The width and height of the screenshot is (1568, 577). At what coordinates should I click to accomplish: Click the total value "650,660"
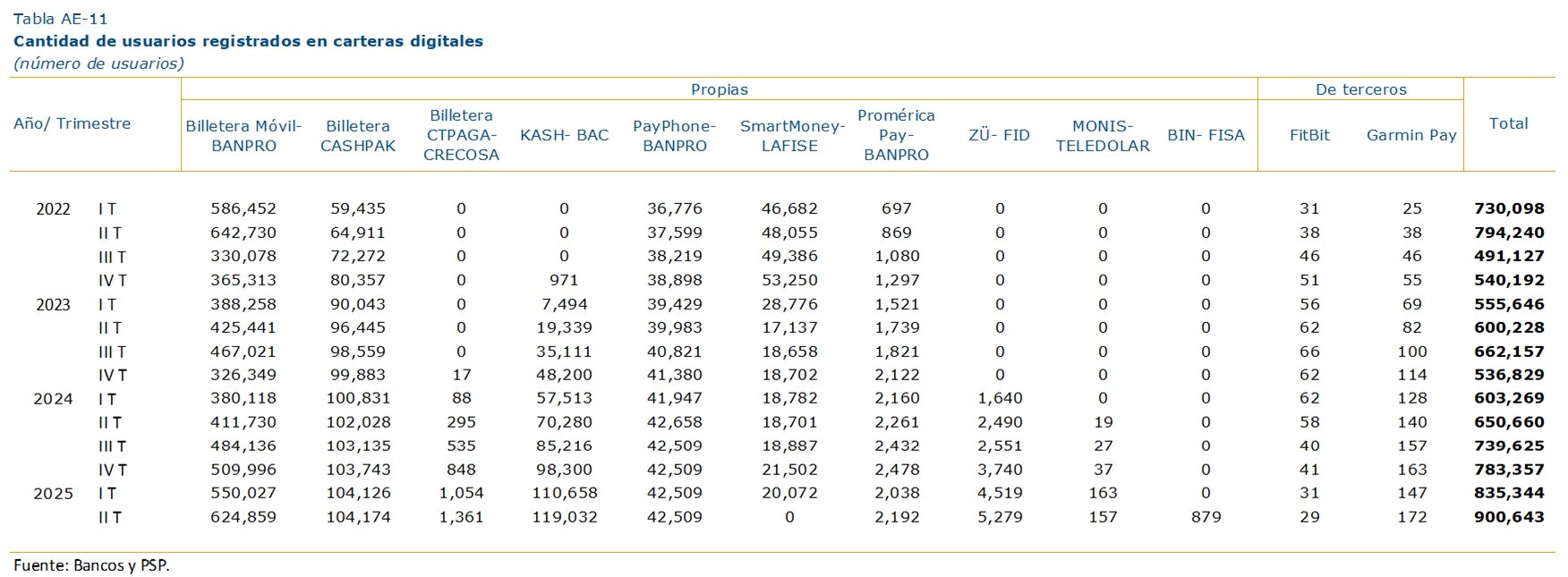pos(1509,422)
